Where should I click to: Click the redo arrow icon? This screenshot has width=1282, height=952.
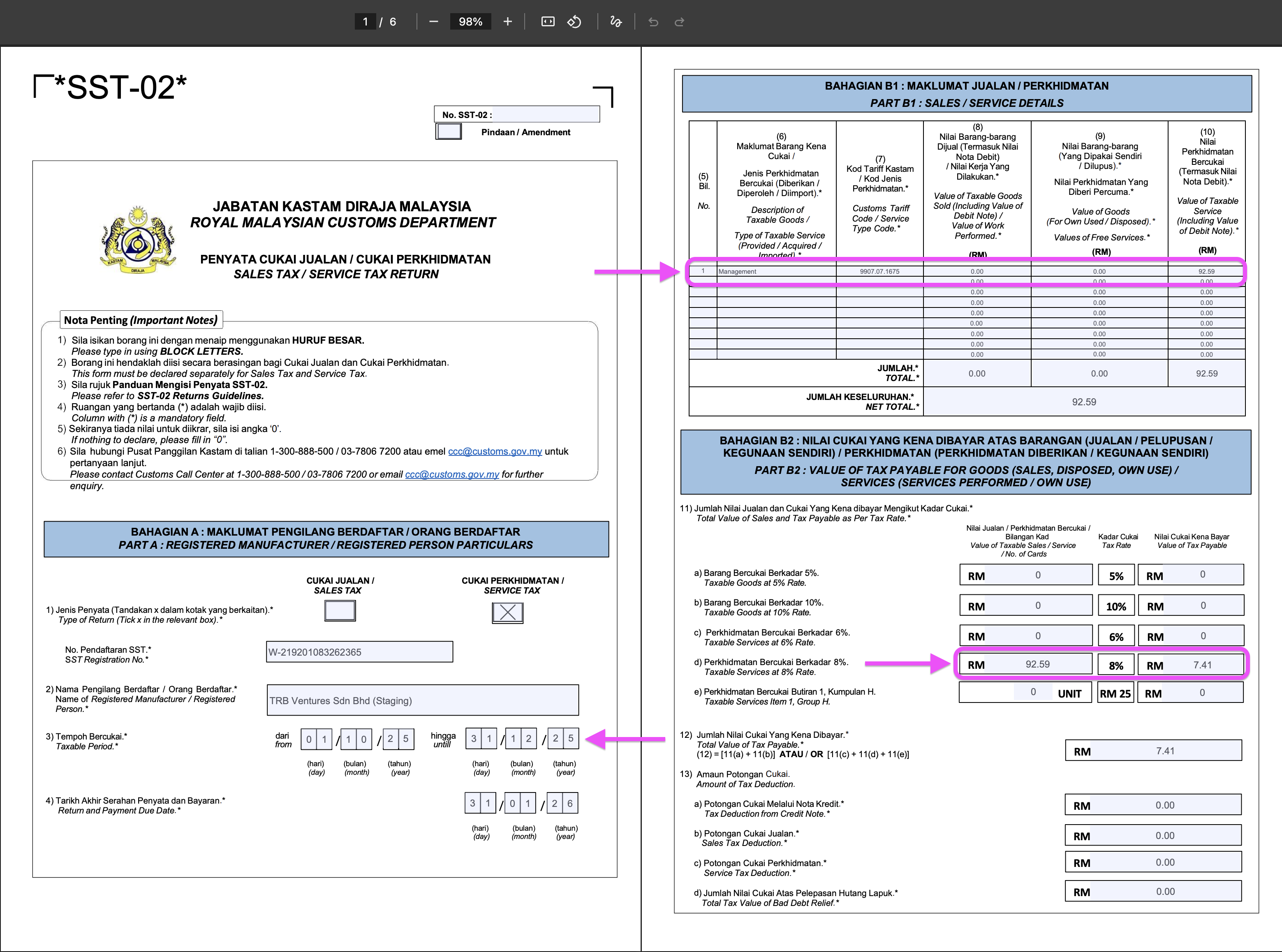(680, 22)
